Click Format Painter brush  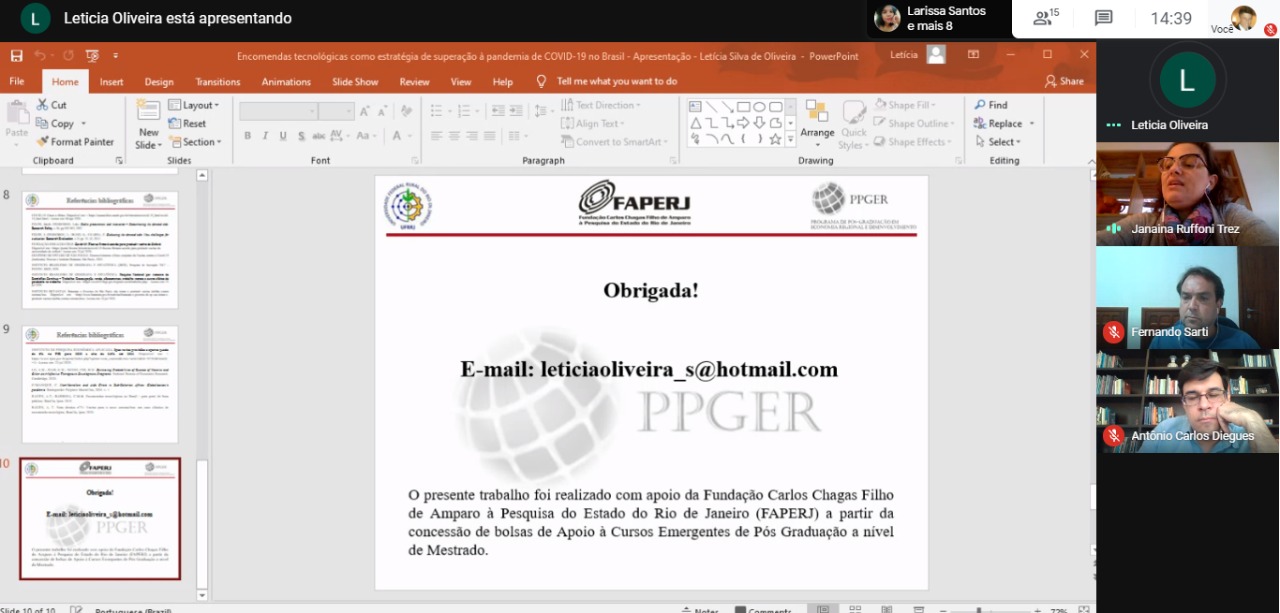75,142
